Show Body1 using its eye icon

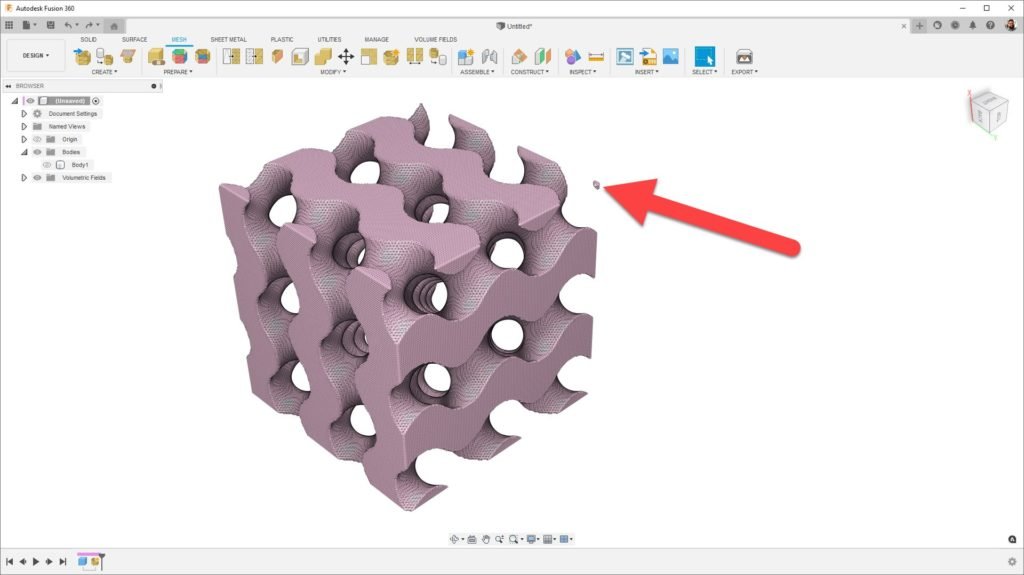(47, 165)
